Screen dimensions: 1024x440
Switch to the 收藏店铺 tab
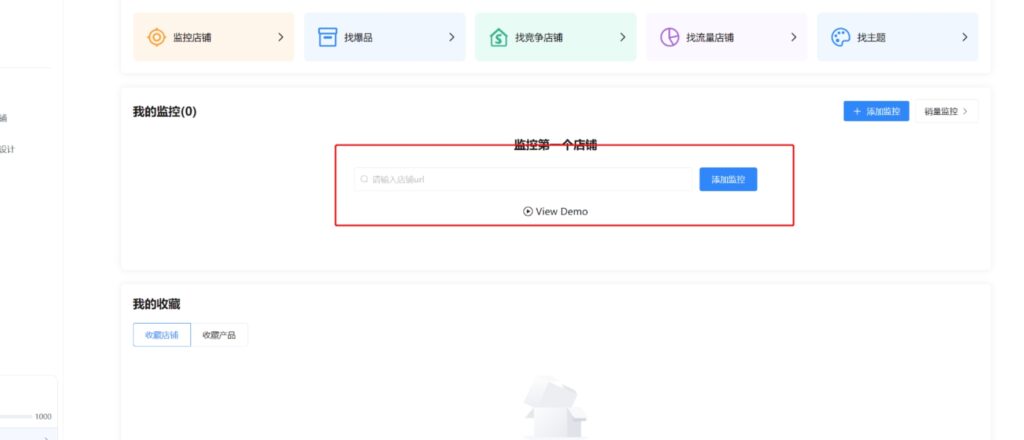tap(161, 335)
